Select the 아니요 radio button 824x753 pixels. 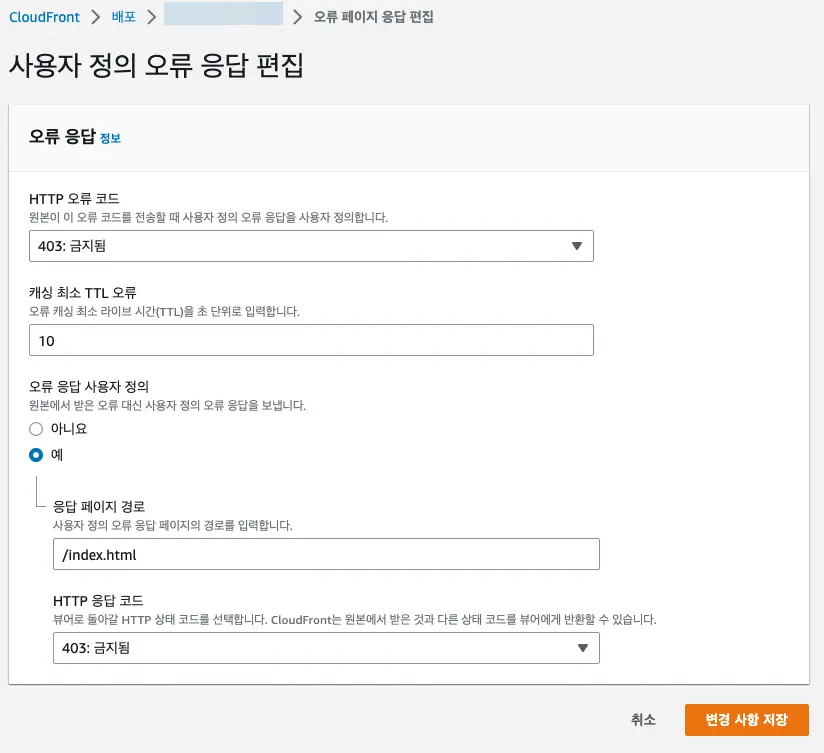[36, 428]
